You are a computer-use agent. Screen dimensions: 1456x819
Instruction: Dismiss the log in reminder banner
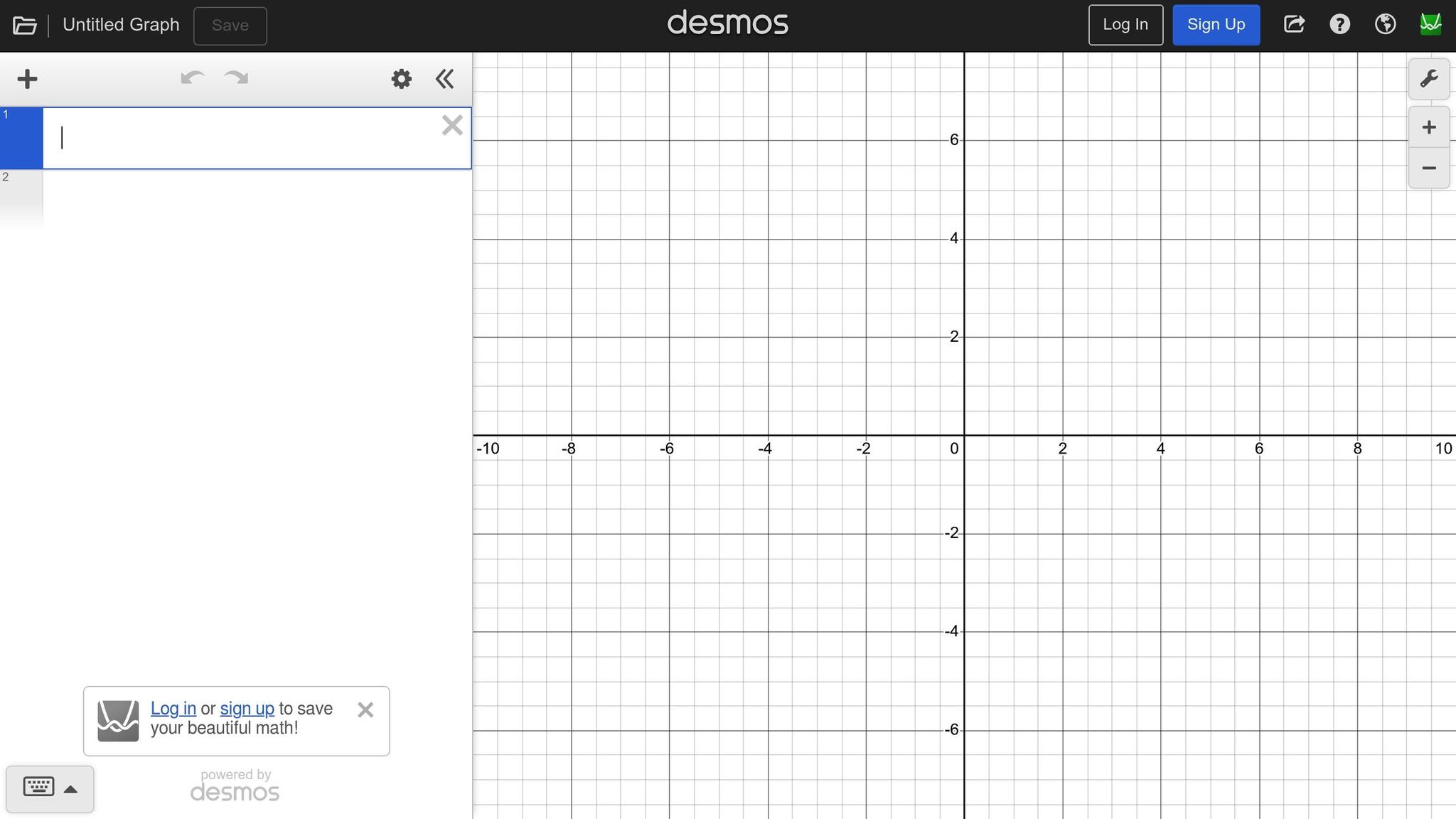[366, 710]
